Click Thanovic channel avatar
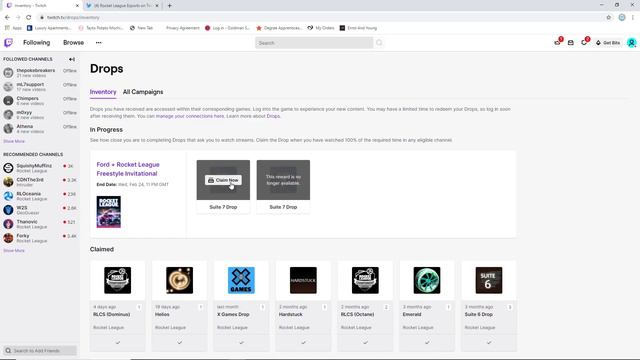The width and height of the screenshot is (640, 360). 8,224
